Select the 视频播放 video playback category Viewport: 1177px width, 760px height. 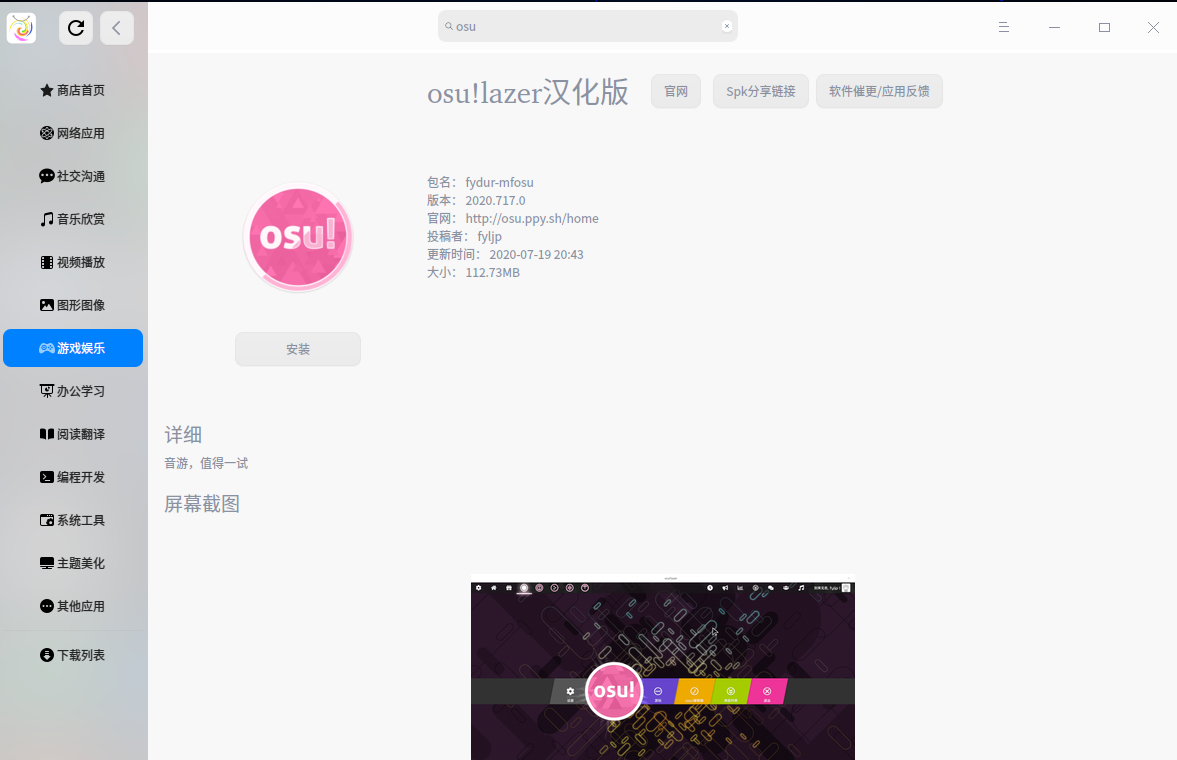73,261
